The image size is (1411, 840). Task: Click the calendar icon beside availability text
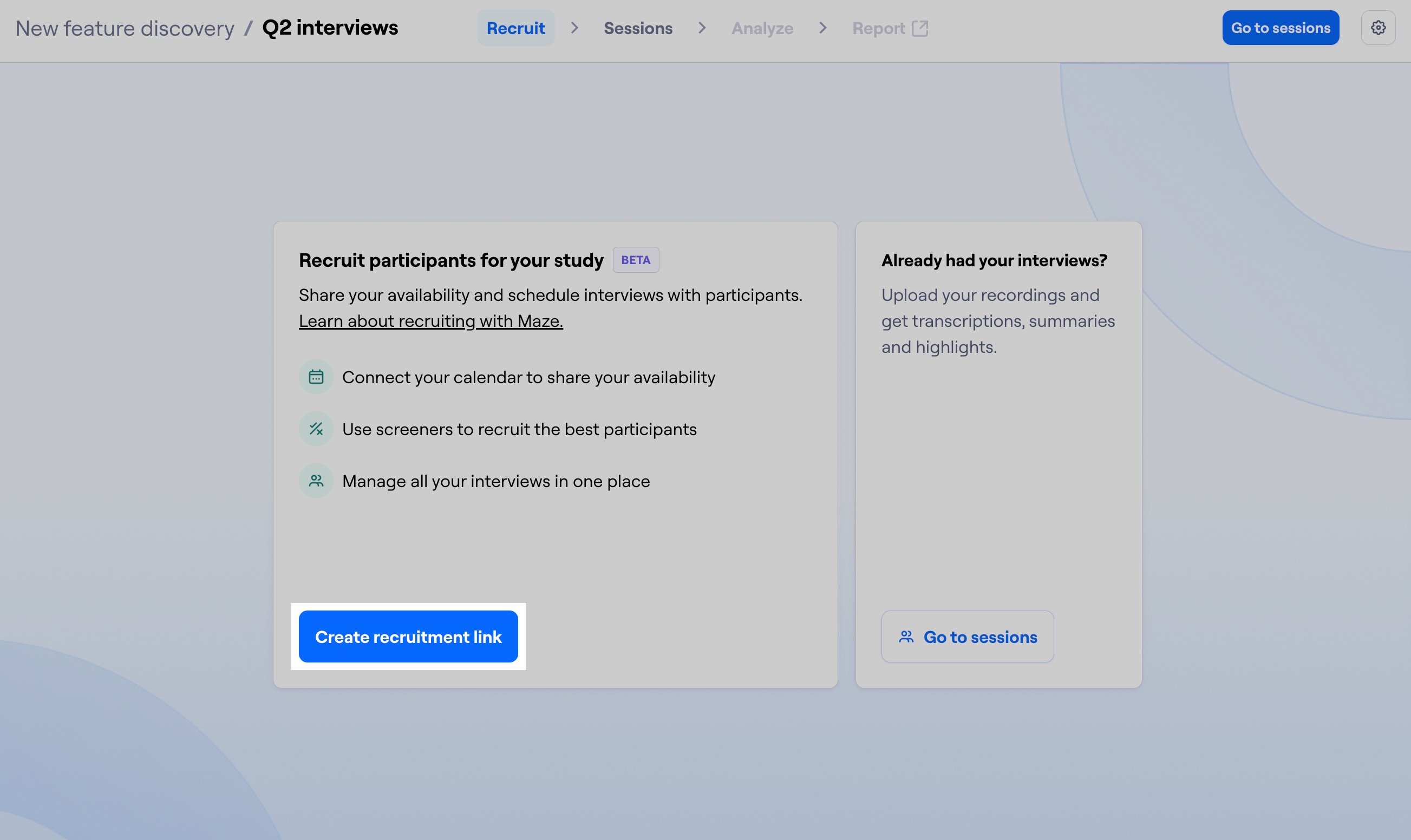coord(316,376)
